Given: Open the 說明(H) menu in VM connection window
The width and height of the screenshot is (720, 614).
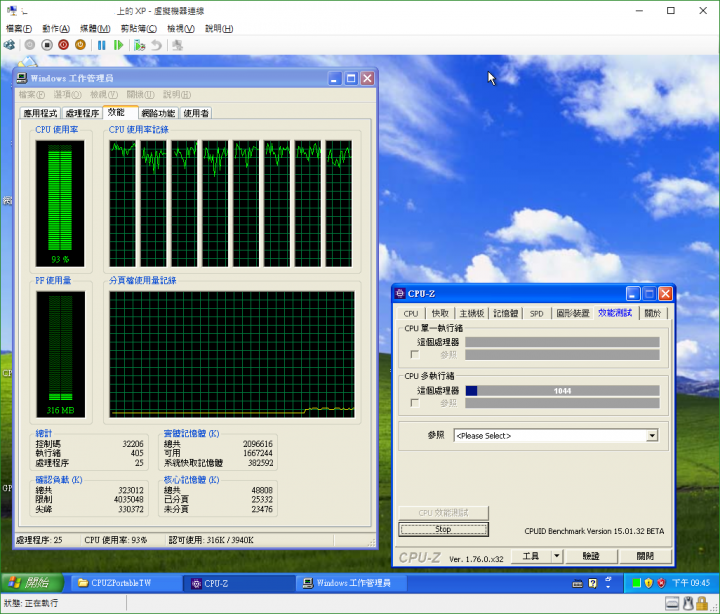Looking at the screenshot, I should pos(219,28).
